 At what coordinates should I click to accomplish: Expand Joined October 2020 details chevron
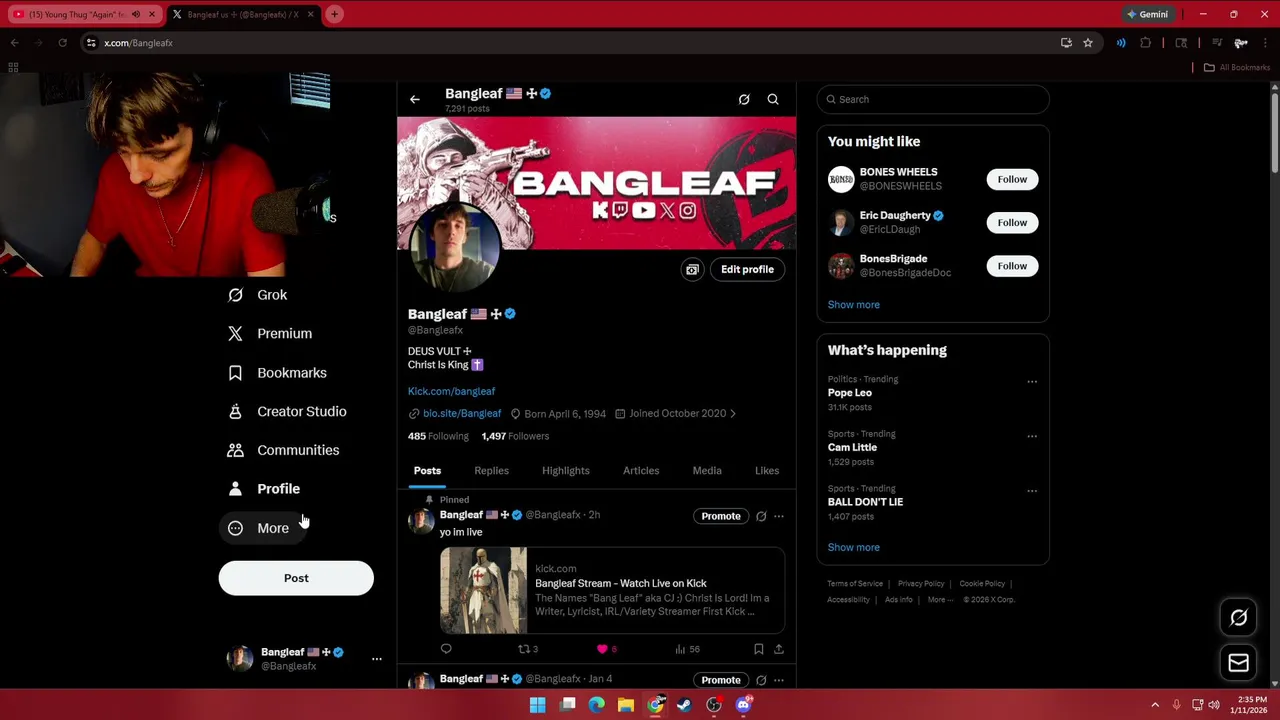coord(733,413)
